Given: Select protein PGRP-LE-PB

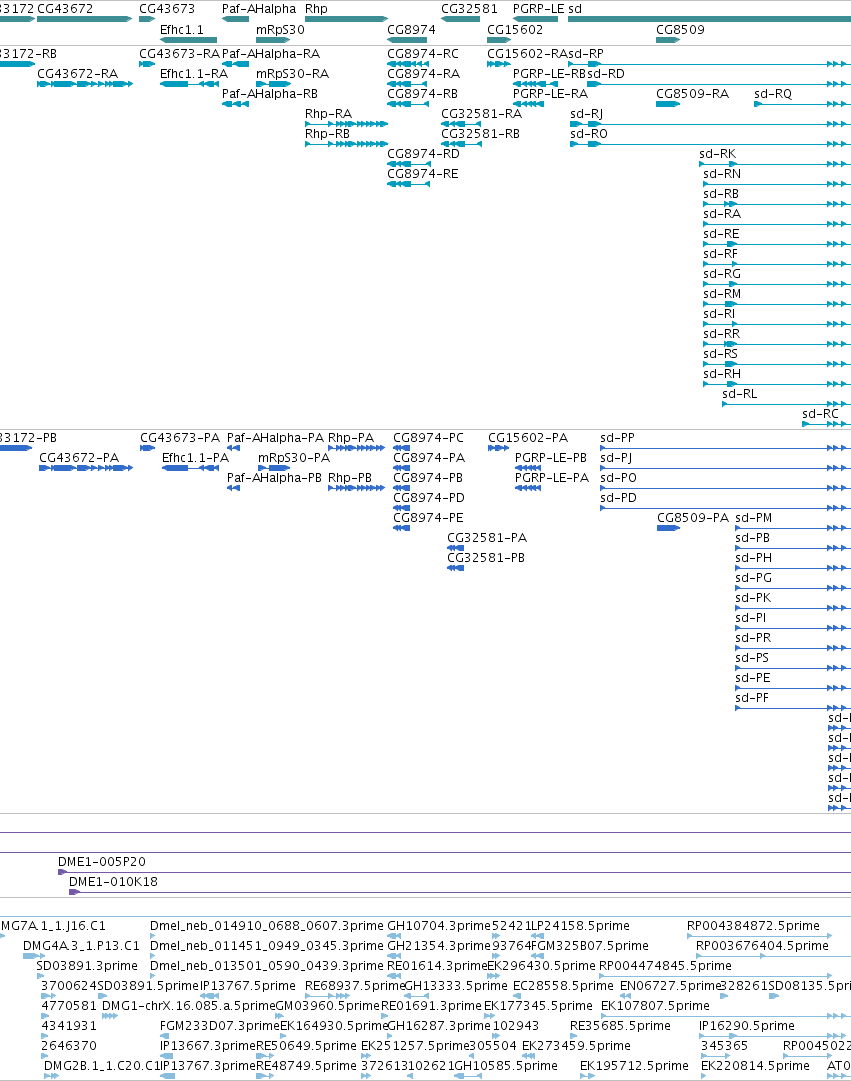Looking at the screenshot, I should 551,458.
